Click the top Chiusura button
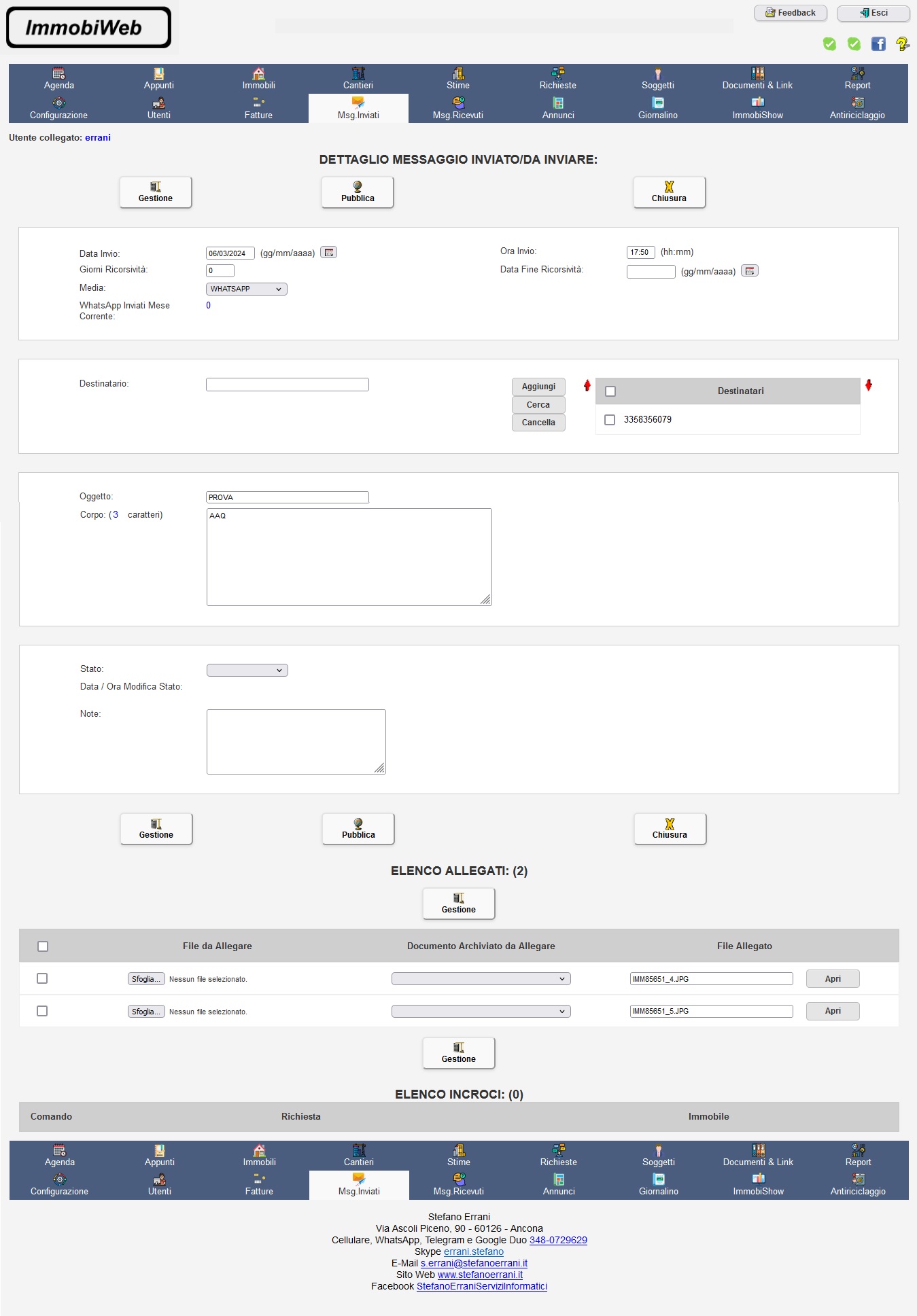917x1316 pixels. click(x=670, y=192)
